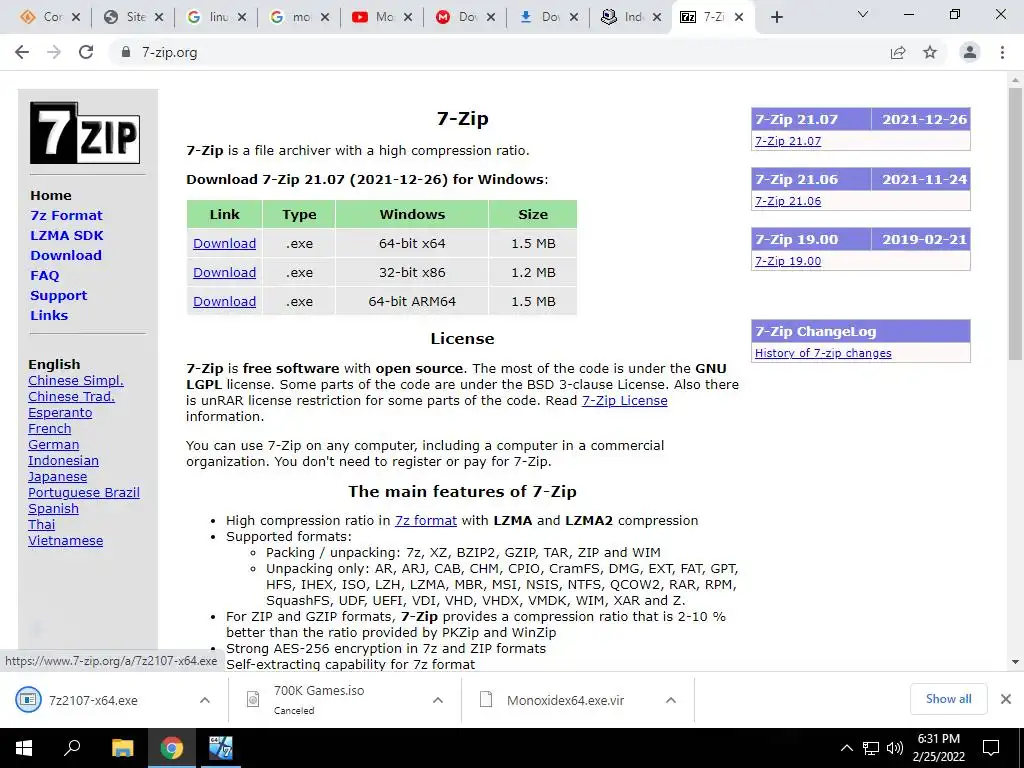Switch language to Esperanto

click(x=60, y=412)
